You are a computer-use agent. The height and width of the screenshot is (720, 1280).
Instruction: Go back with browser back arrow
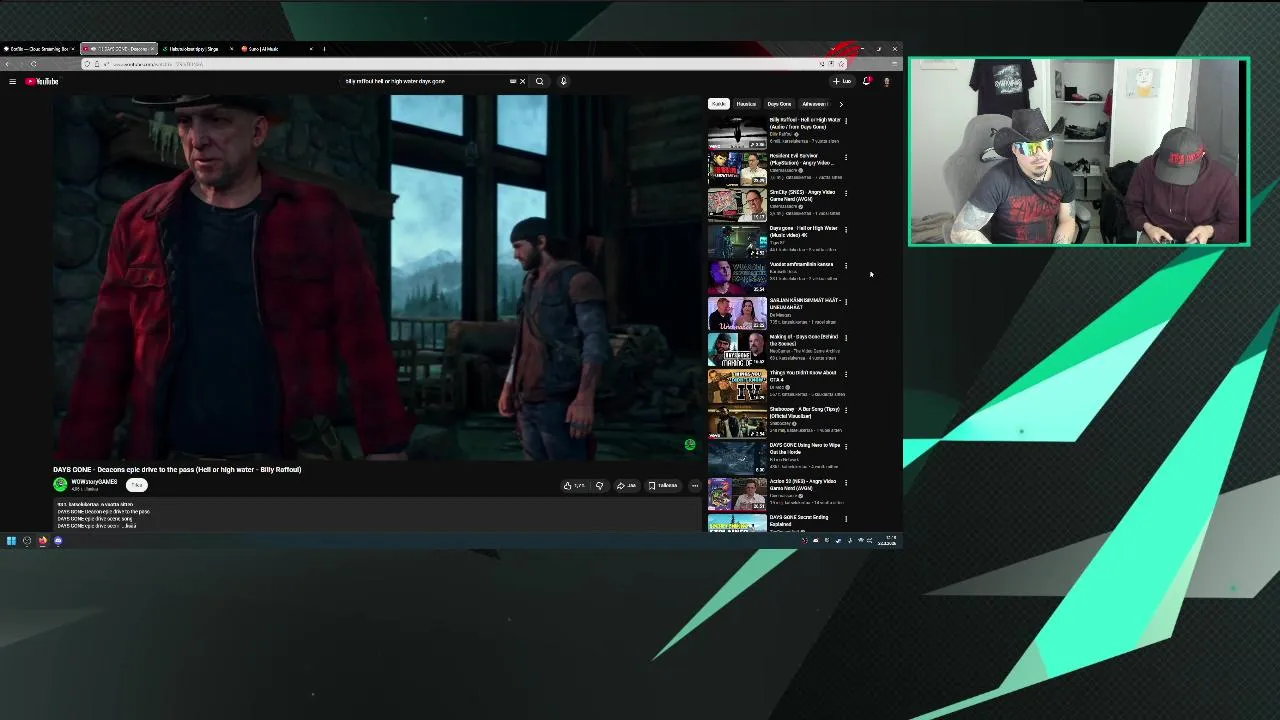(x=9, y=64)
